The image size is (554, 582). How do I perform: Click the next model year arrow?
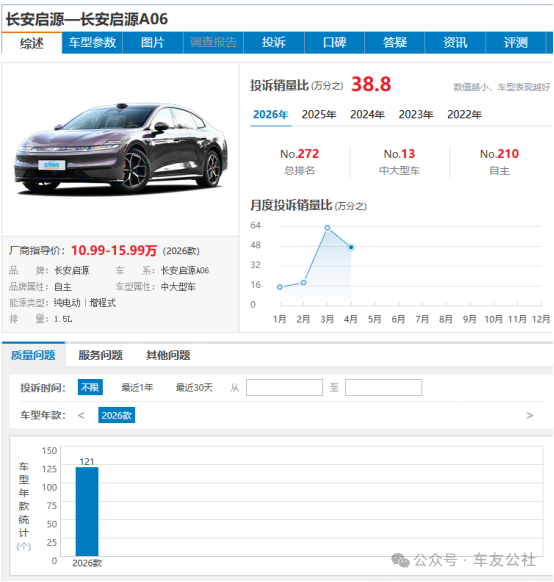530,415
